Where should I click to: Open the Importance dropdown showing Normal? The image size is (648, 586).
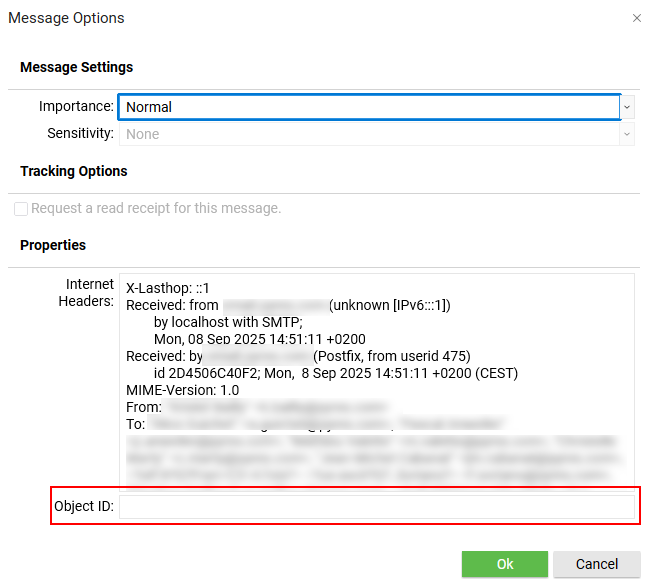point(368,107)
